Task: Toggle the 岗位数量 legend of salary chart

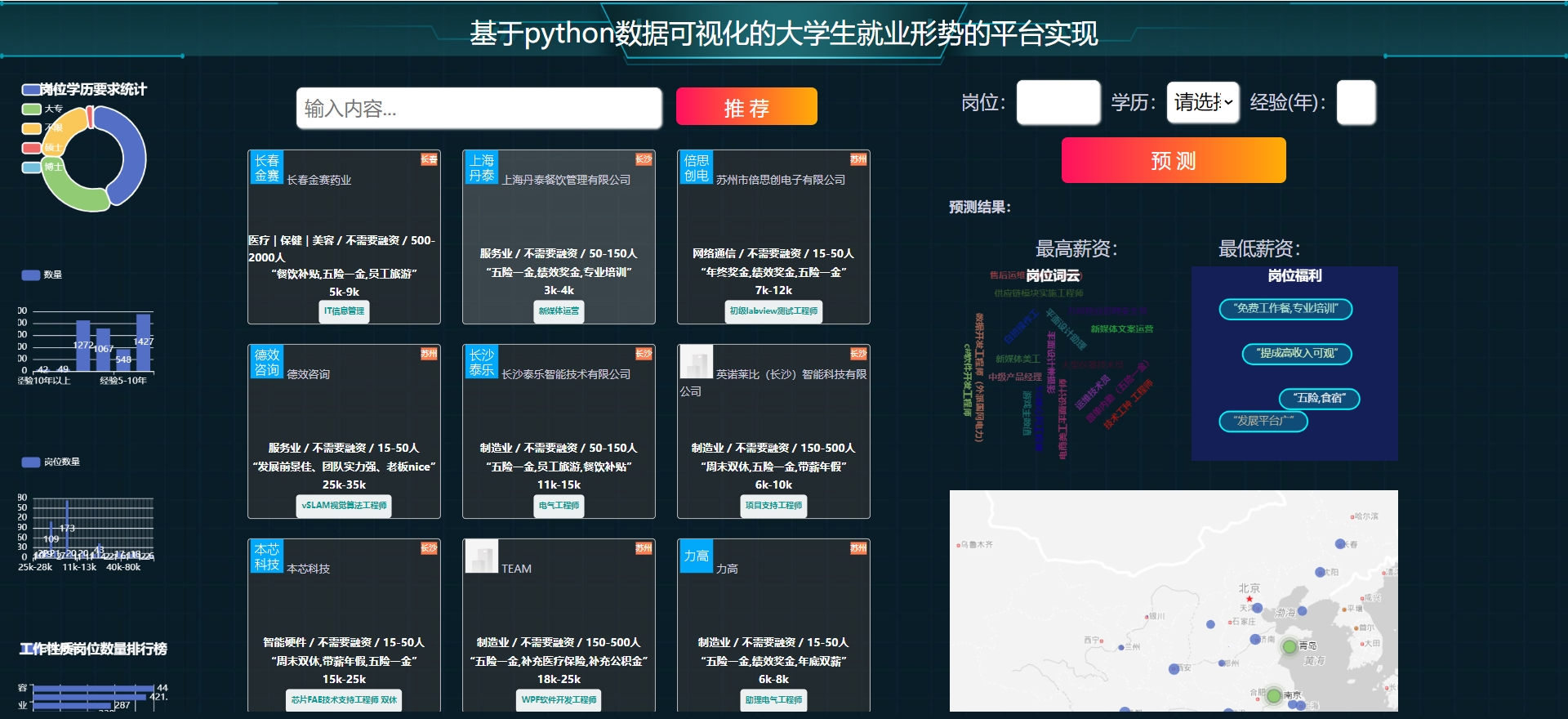Action: 51,462
